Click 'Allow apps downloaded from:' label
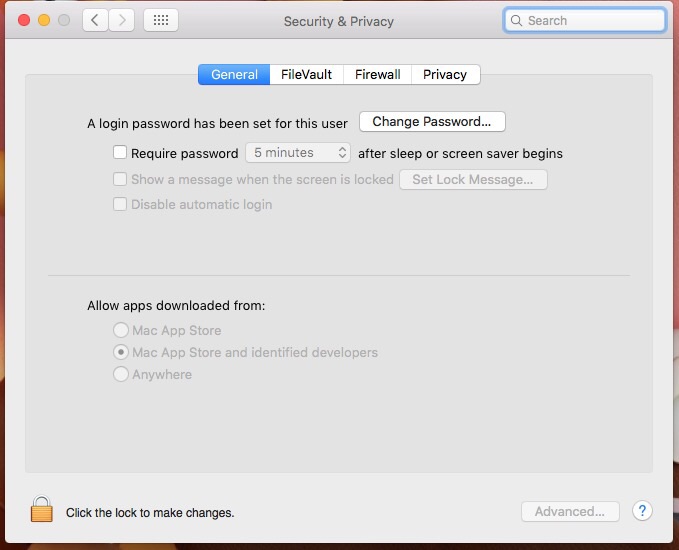 tap(176, 306)
